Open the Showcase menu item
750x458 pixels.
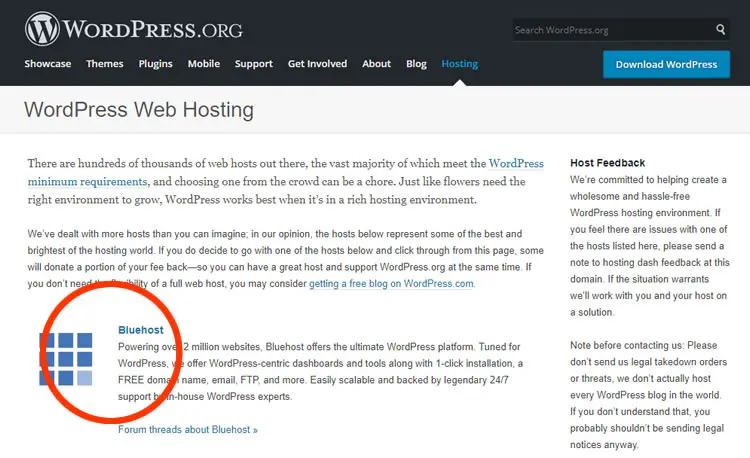click(x=48, y=64)
